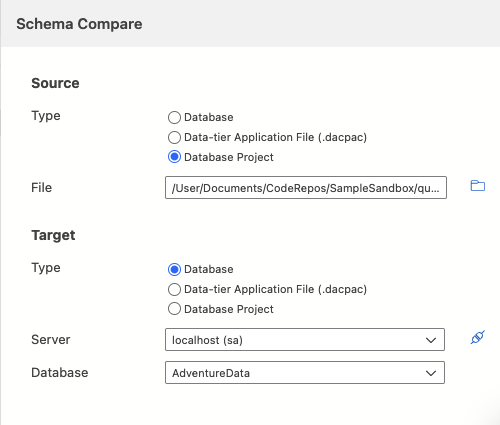500x425 pixels.
Task: Click the Type label in the Target section
Action: 46,268
